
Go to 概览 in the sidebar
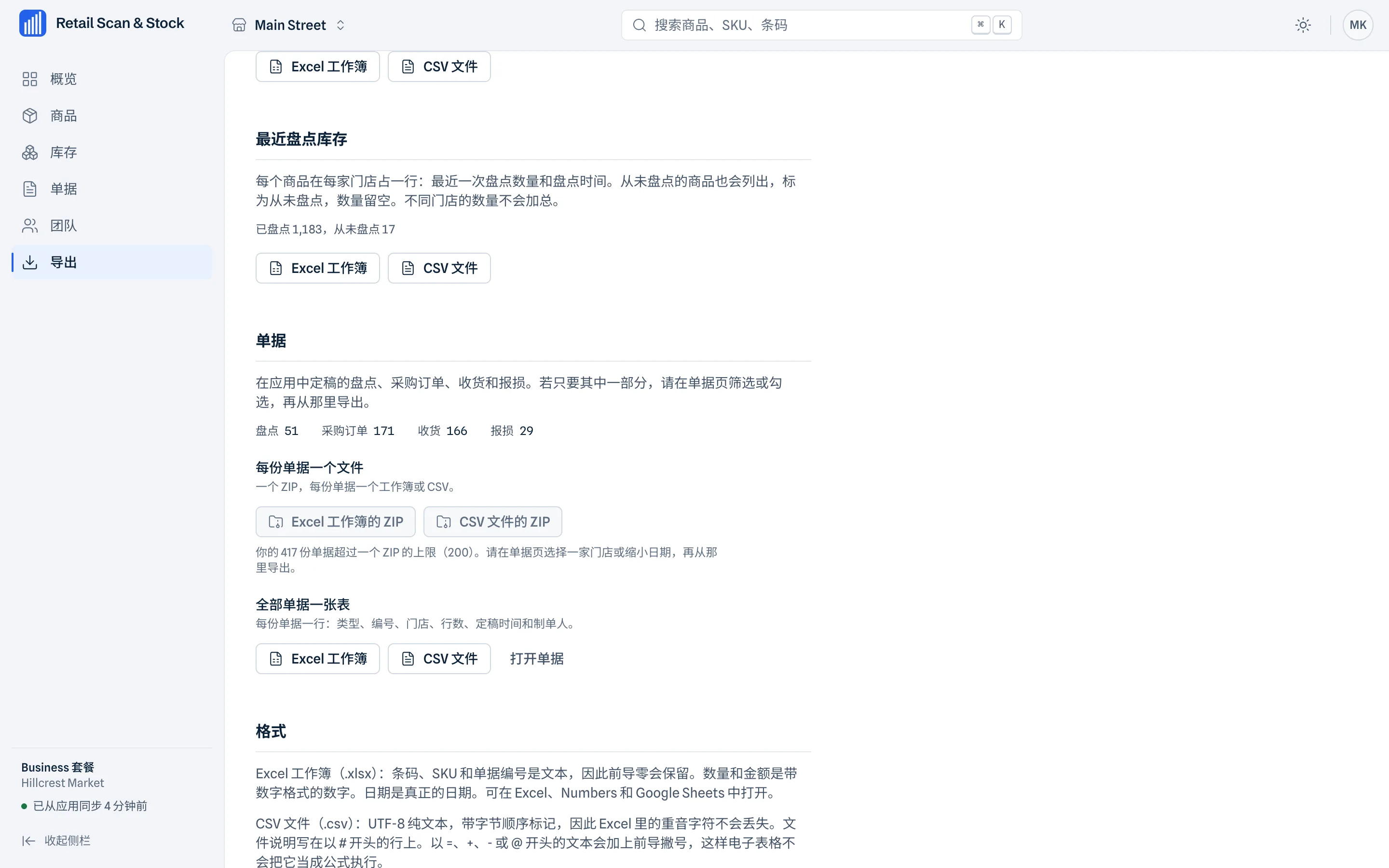coord(112,79)
